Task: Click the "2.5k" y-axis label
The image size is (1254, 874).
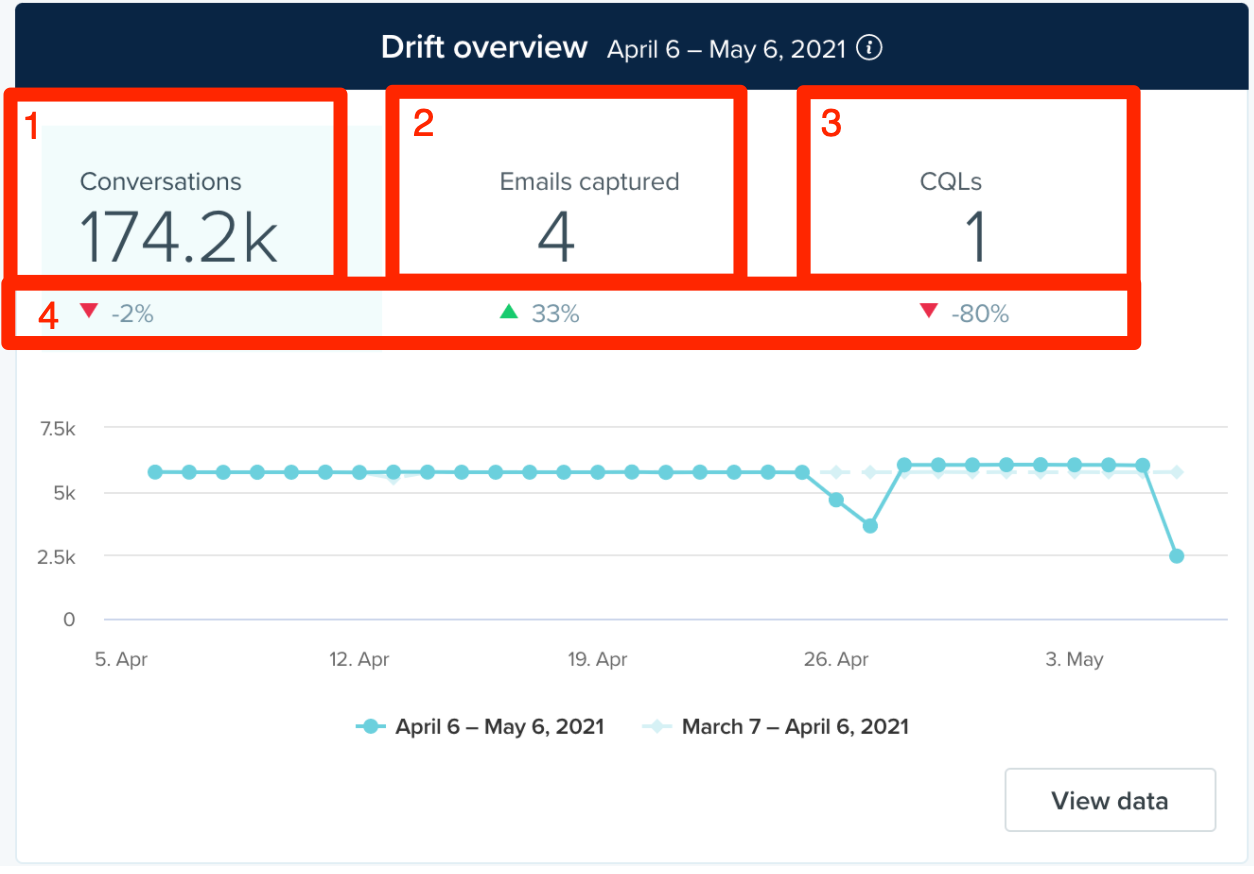Action: 56,557
